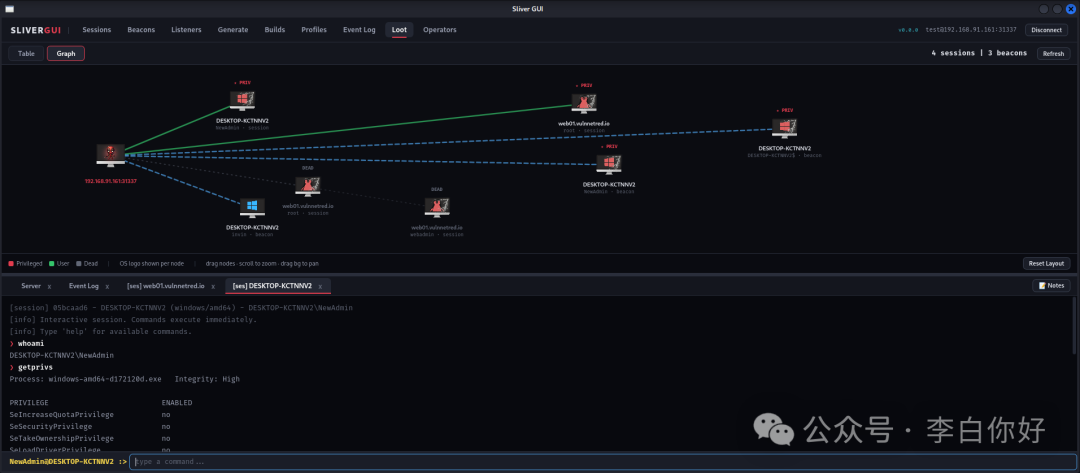Select the DESKTOP-KCTNNV2 NewAdmin session node

coord(242,101)
